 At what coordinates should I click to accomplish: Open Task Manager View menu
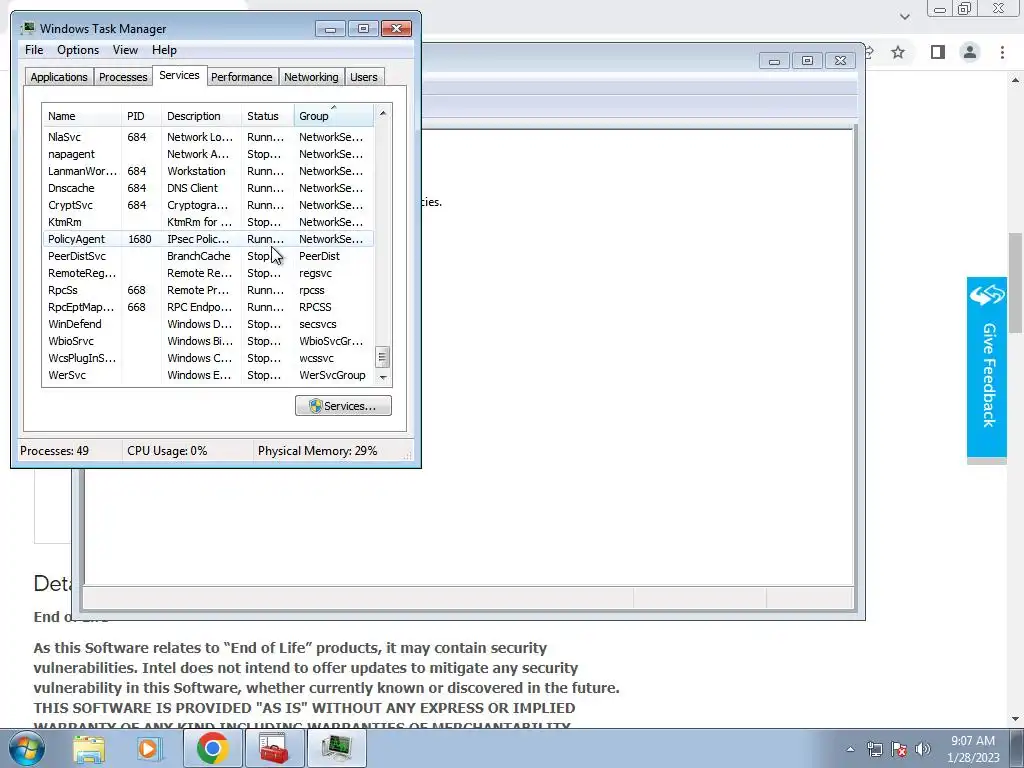click(x=125, y=50)
